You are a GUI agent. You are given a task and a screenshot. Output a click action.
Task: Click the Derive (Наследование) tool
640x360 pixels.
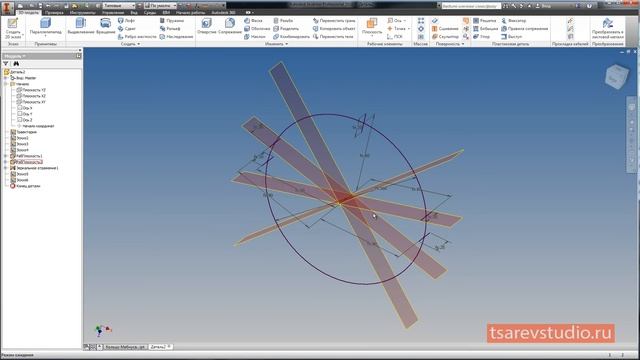176,36
